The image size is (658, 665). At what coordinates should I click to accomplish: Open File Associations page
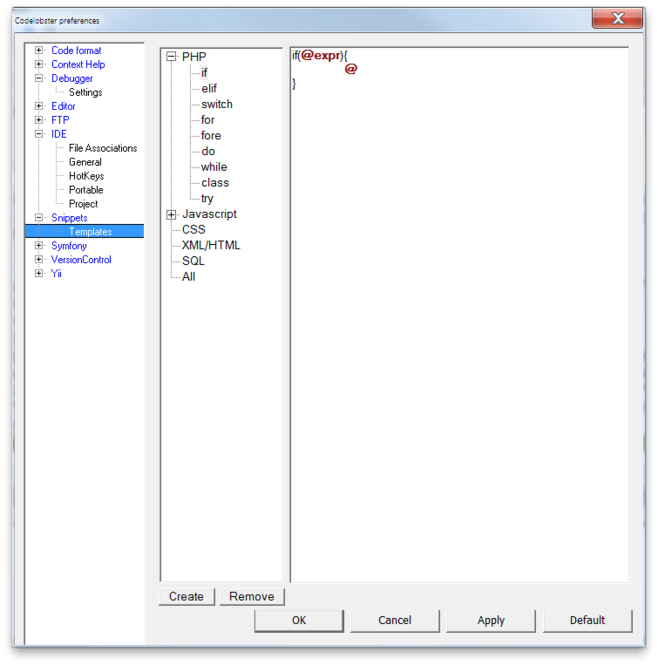(103, 148)
